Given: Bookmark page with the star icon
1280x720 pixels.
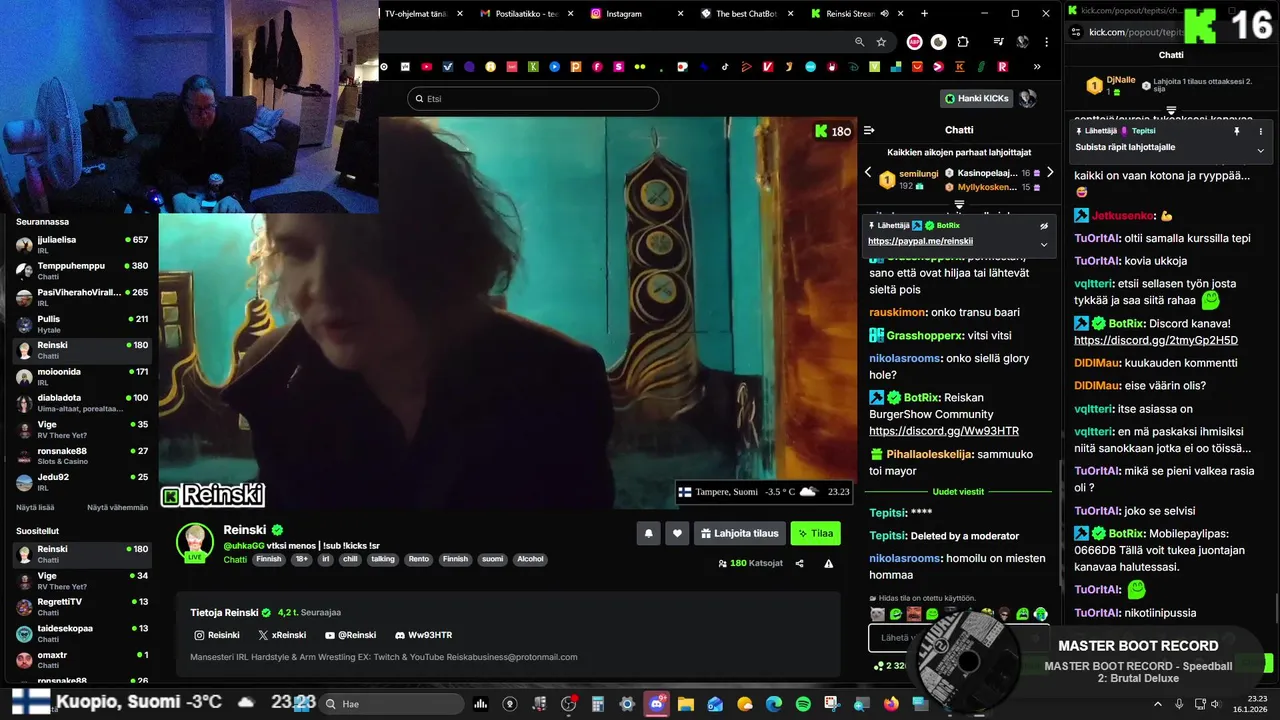Looking at the screenshot, I should 881,42.
